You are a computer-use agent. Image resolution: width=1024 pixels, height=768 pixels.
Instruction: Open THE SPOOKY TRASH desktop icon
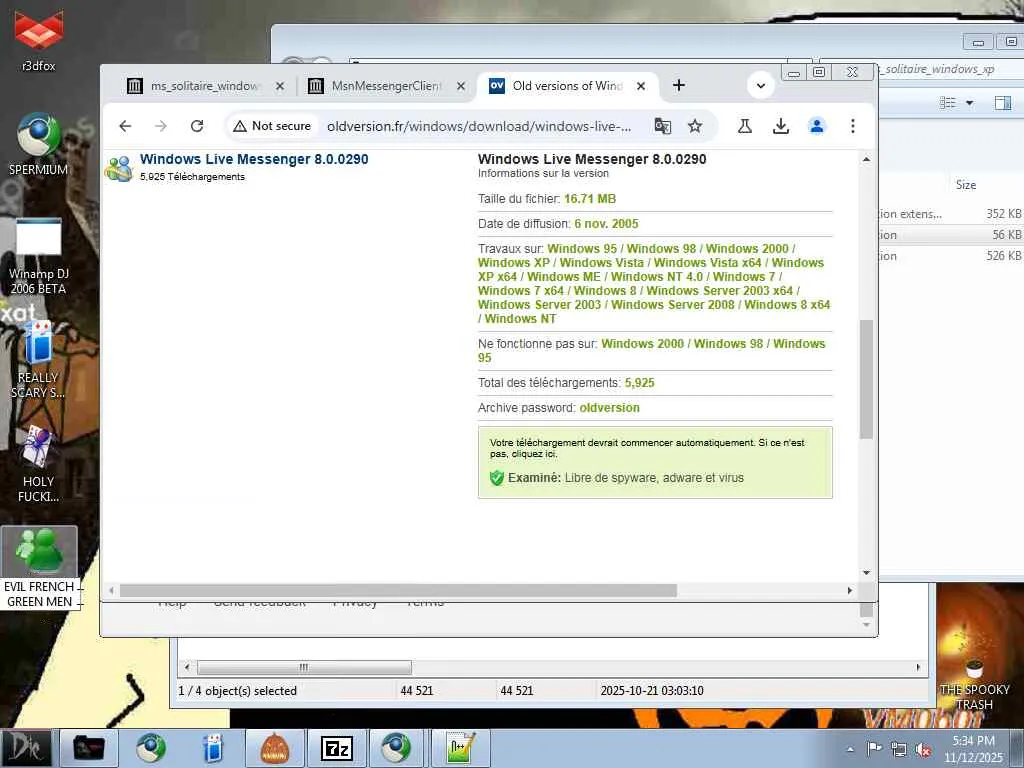pos(974,684)
